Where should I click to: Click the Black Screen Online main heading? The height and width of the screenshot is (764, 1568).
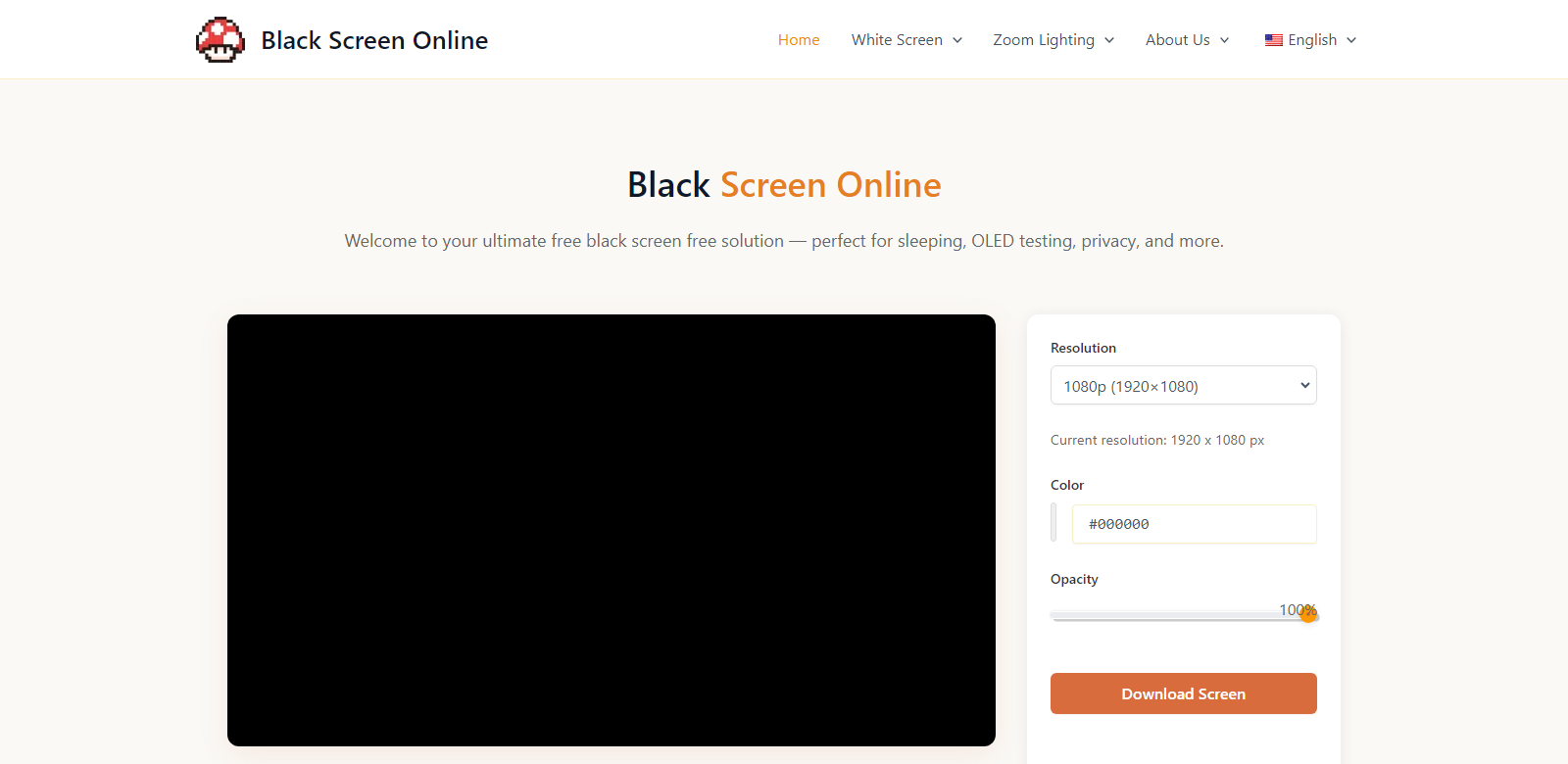point(784,185)
